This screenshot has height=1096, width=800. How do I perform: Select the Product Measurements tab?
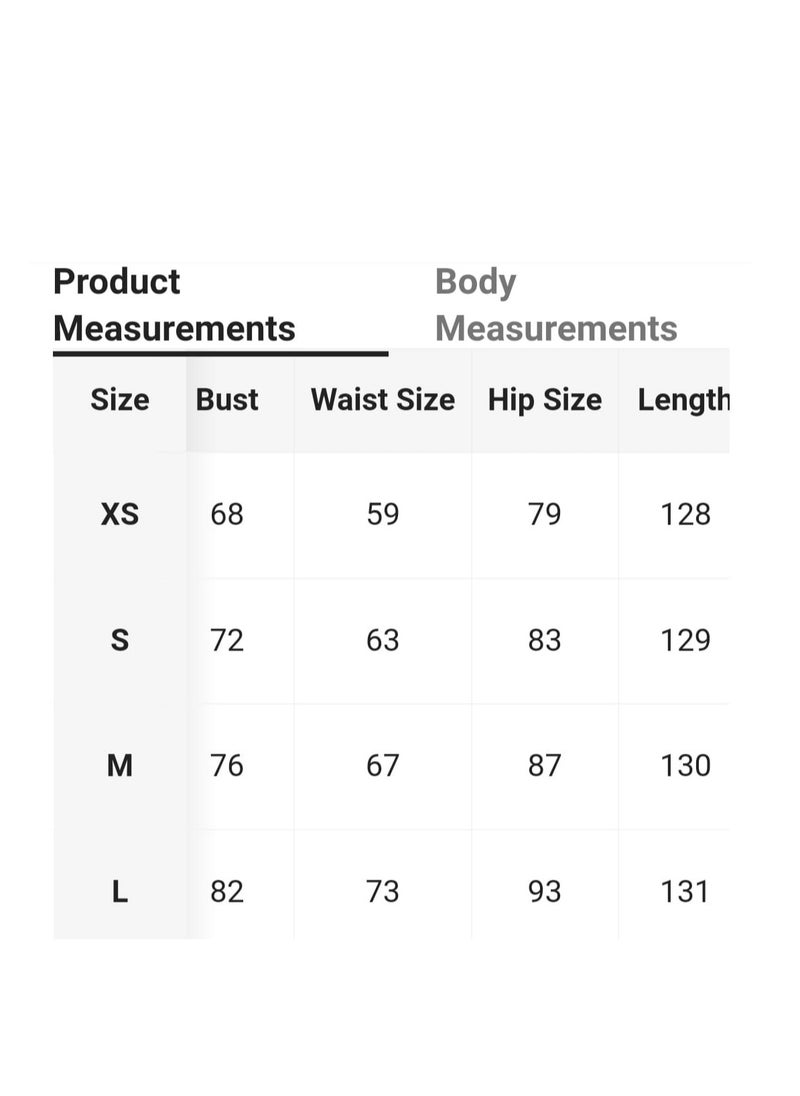(175, 305)
